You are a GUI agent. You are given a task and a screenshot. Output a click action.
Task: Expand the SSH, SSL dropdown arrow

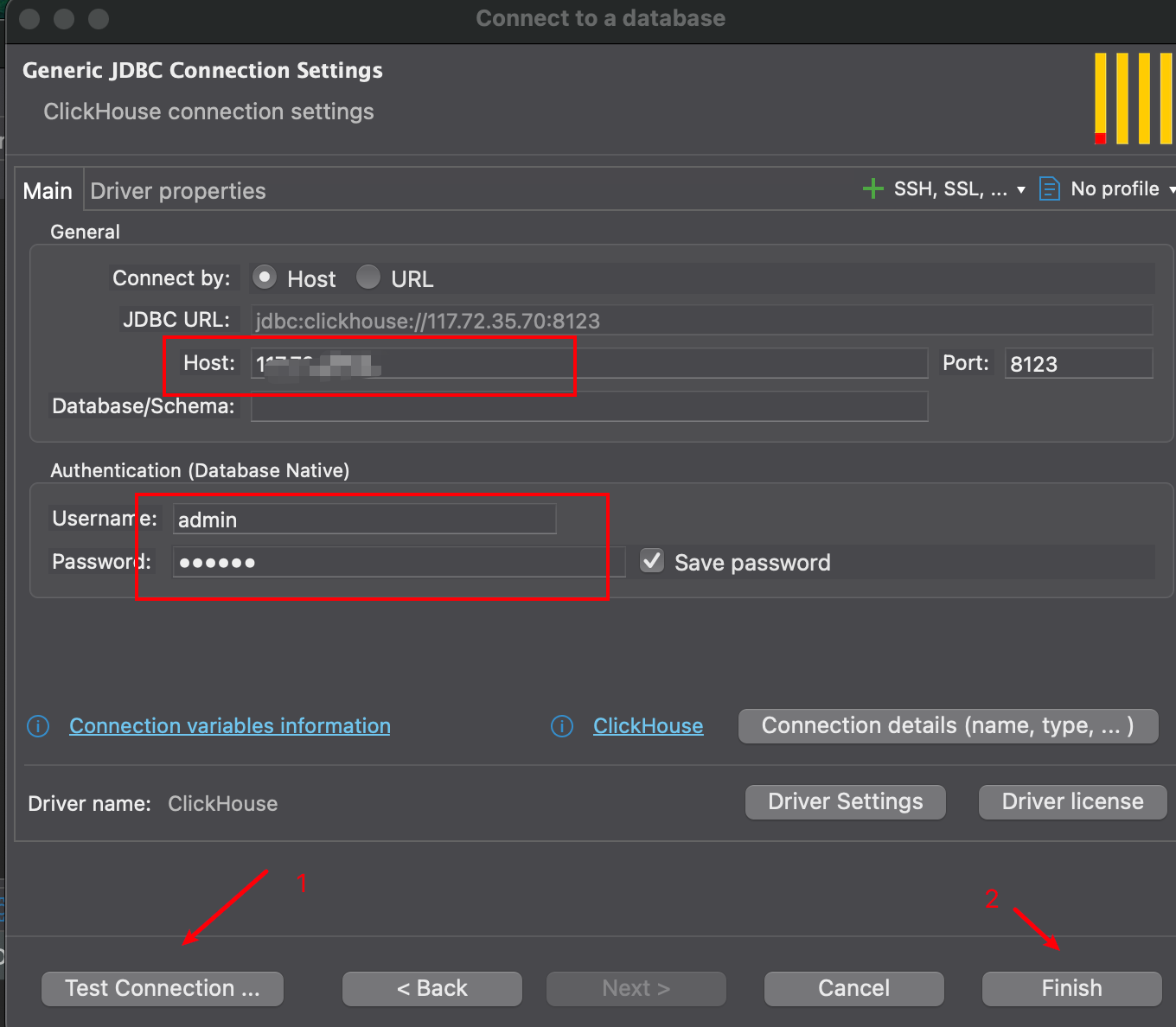pyautogui.click(x=1021, y=189)
